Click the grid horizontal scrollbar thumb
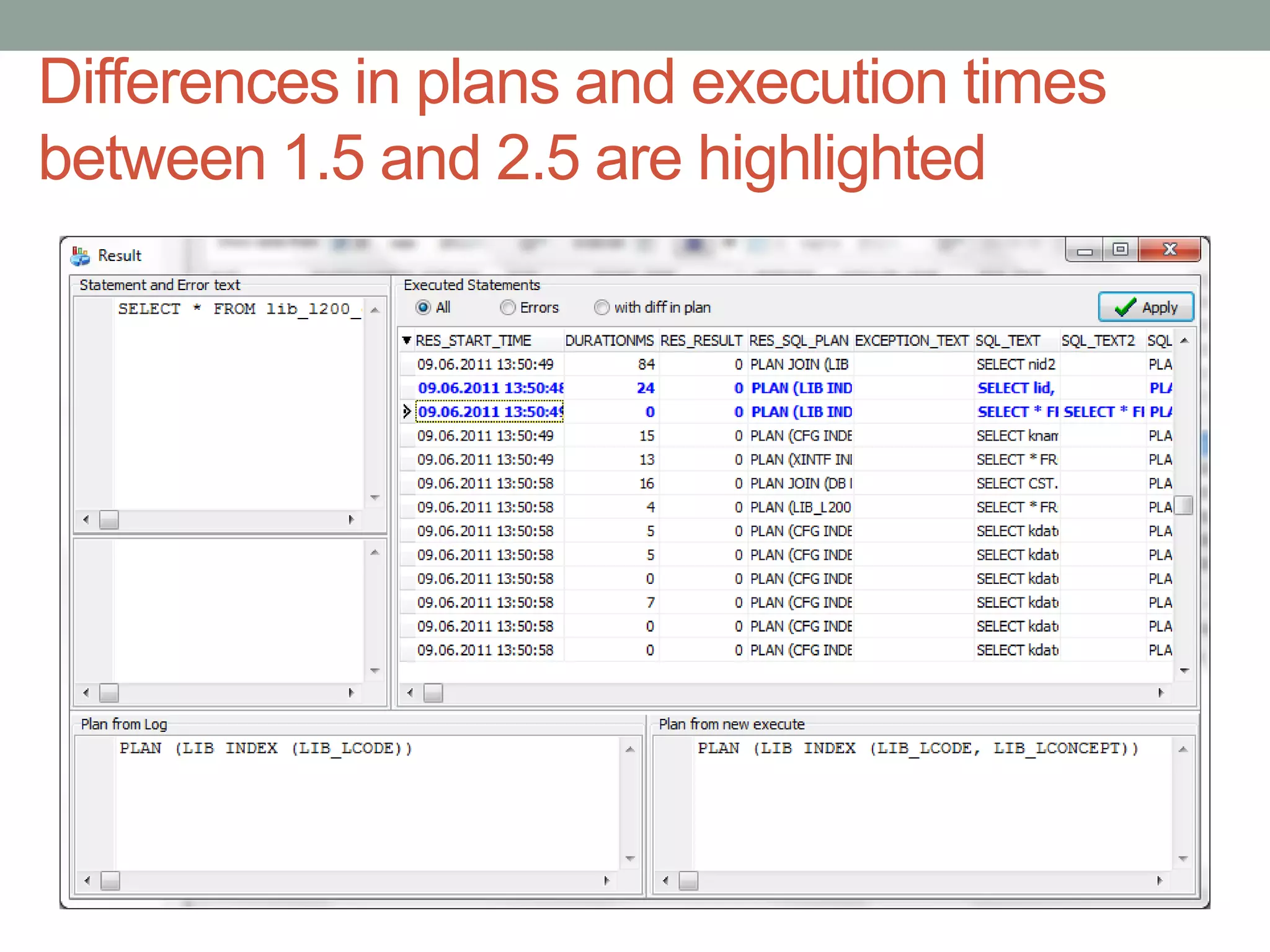Image resolution: width=1270 pixels, height=952 pixels. [433, 693]
